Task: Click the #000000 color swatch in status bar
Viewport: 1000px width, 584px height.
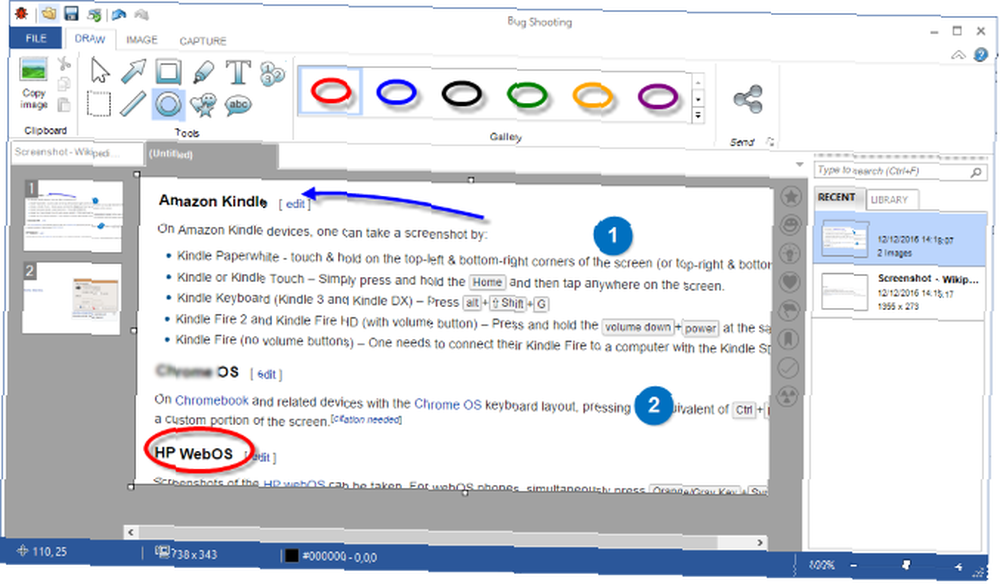Action: coord(291,556)
